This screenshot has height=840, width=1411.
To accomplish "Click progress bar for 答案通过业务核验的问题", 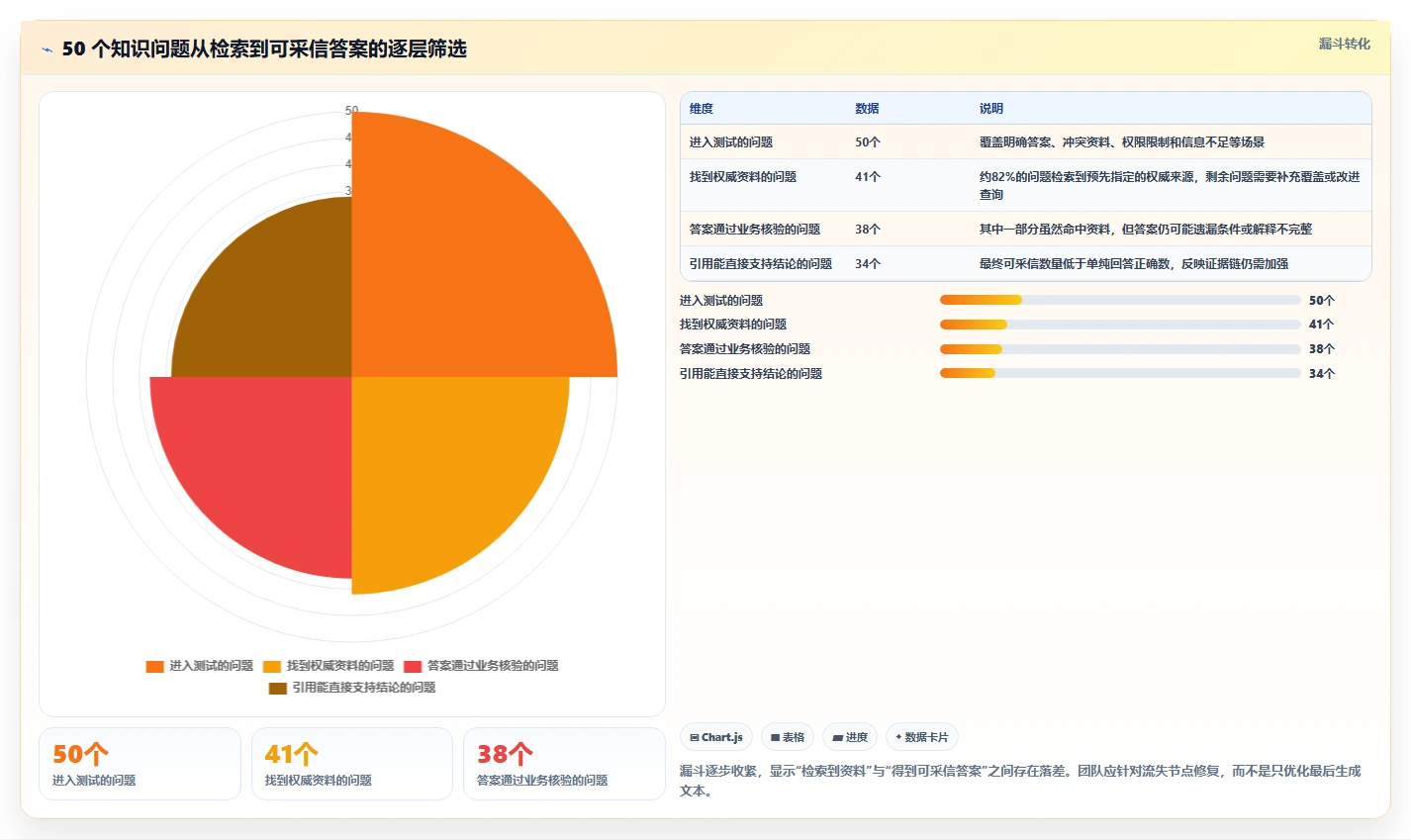I will point(1120,349).
